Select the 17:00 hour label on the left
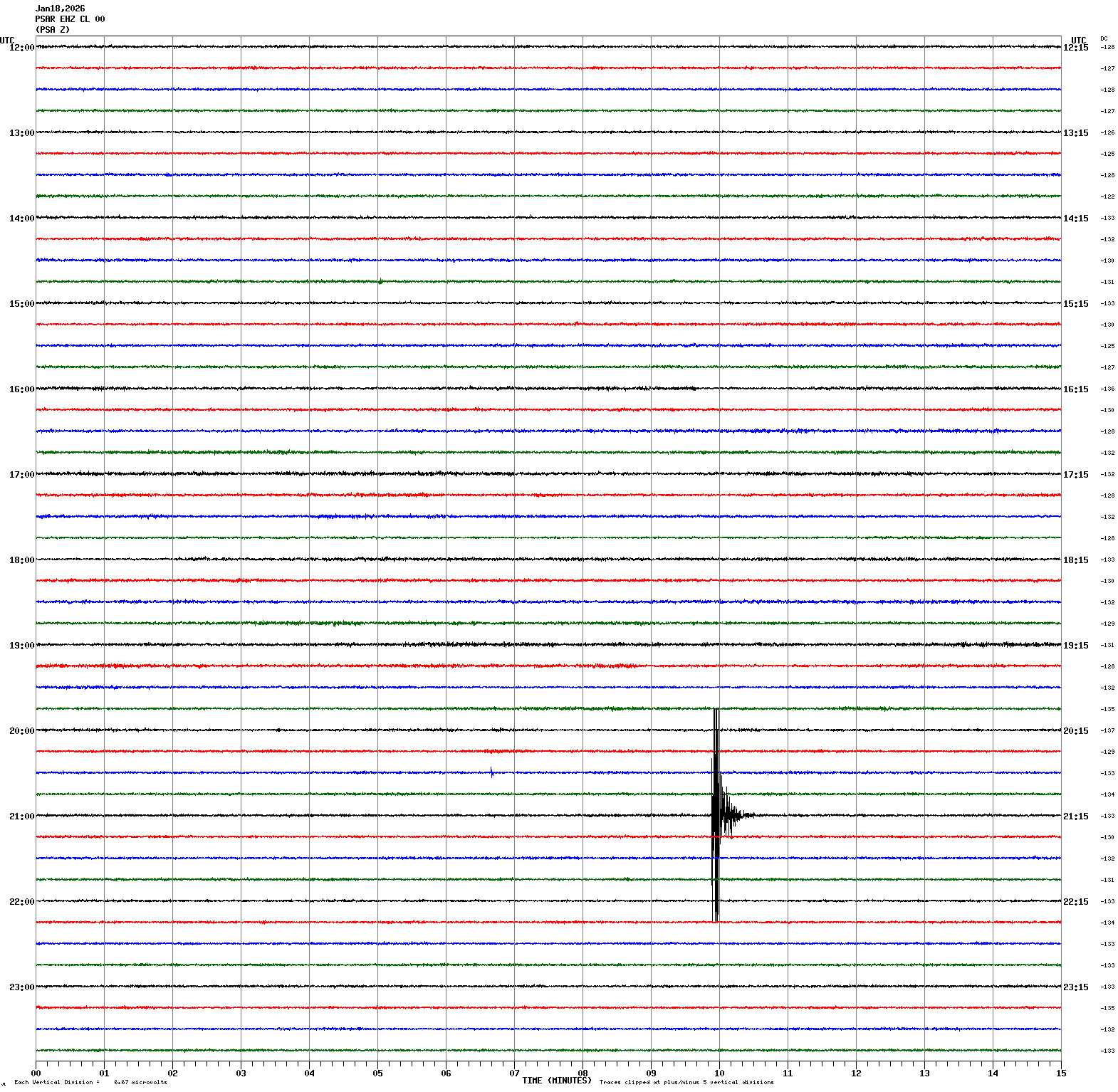 (x=21, y=475)
